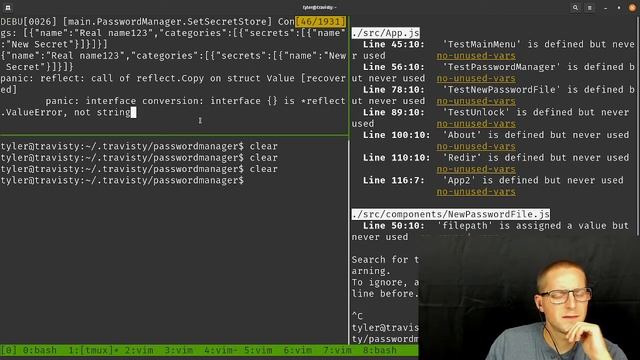Click no-unused-vars link under TestUnlock warning
Viewport: 640px width, 360px height.
(476, 124)
